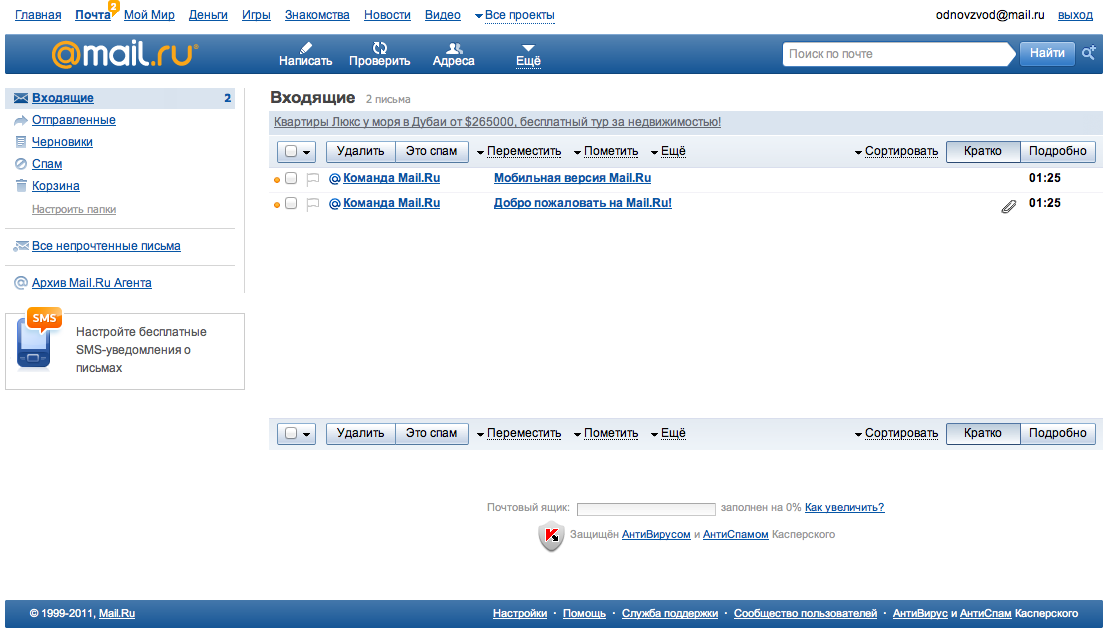The image size is (1111, 639).
Task: Click the Поиск по почте search field
Action: (x=897, y=54)
